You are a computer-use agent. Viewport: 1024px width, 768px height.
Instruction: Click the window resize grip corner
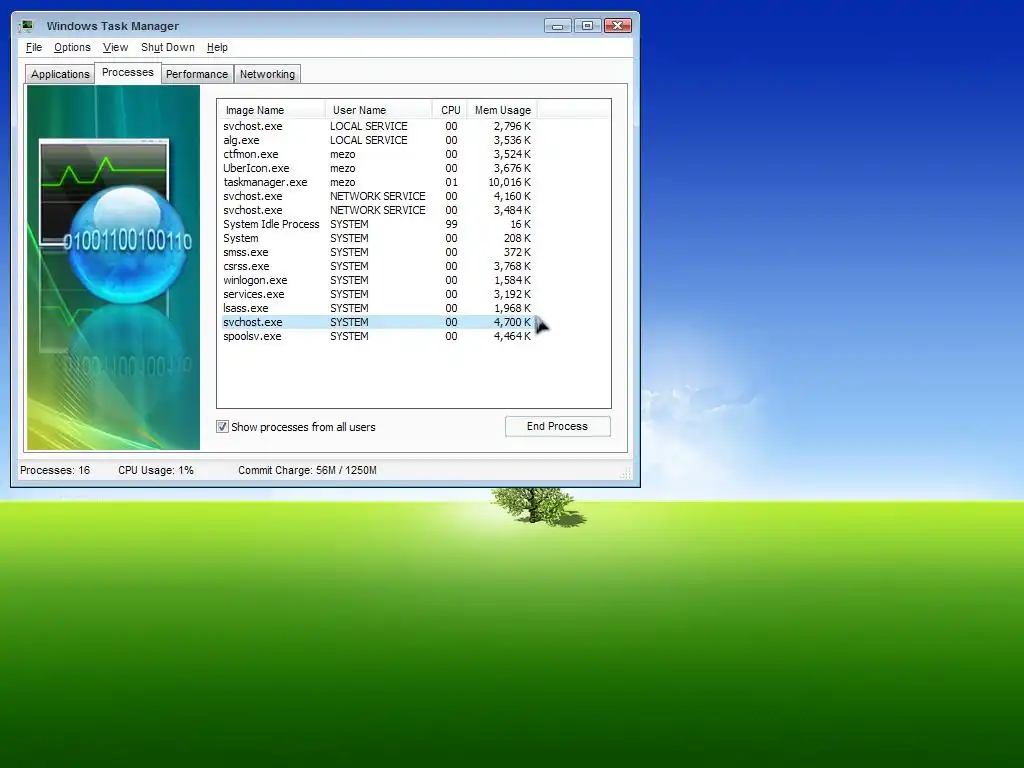[626, 473]
